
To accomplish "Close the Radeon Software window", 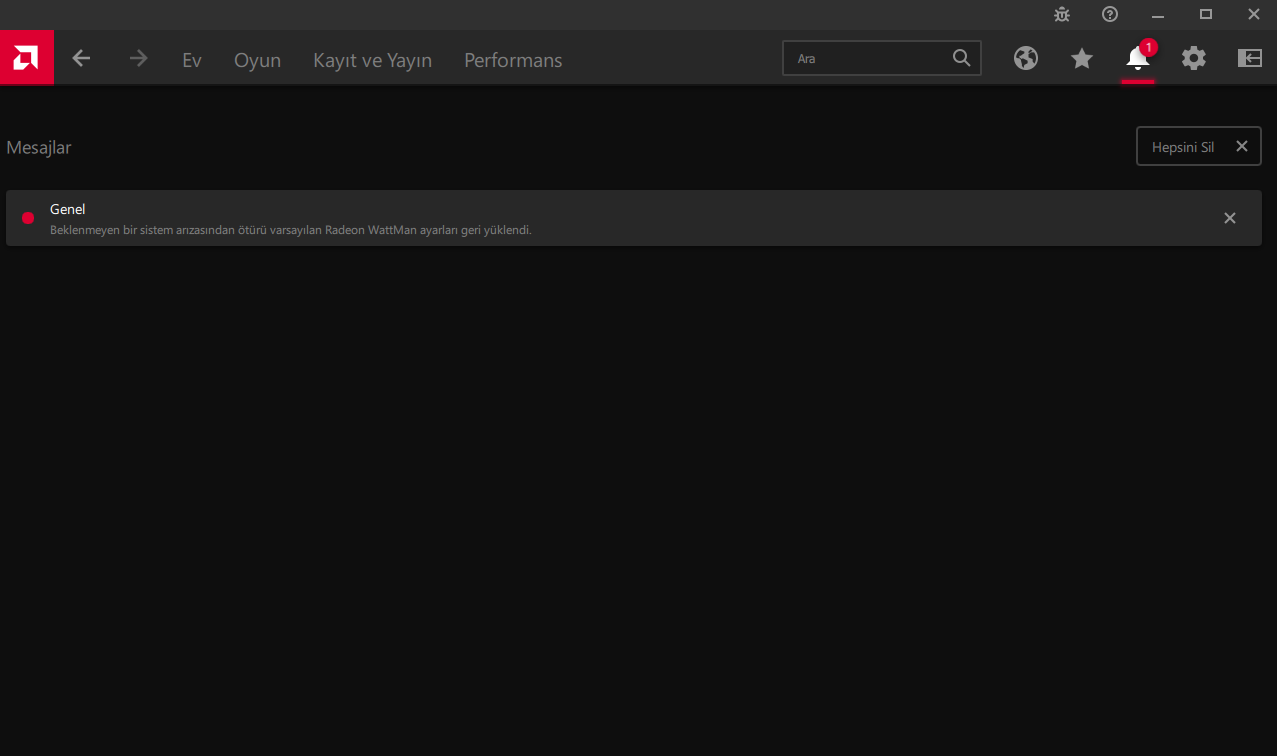I will tap(1254, 14).
